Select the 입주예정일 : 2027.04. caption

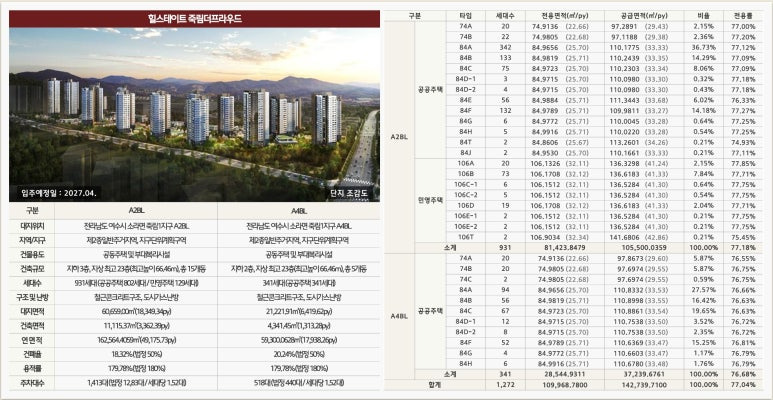pos(59,193)
